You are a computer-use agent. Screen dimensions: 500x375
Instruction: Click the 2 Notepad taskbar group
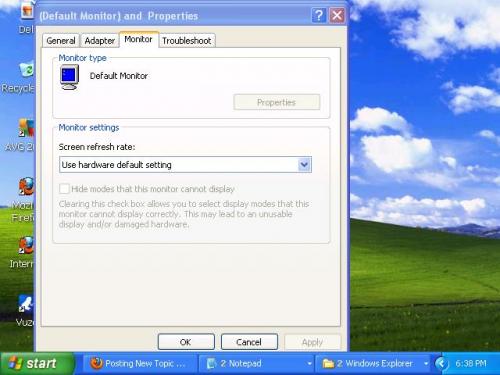pos(256,363)
